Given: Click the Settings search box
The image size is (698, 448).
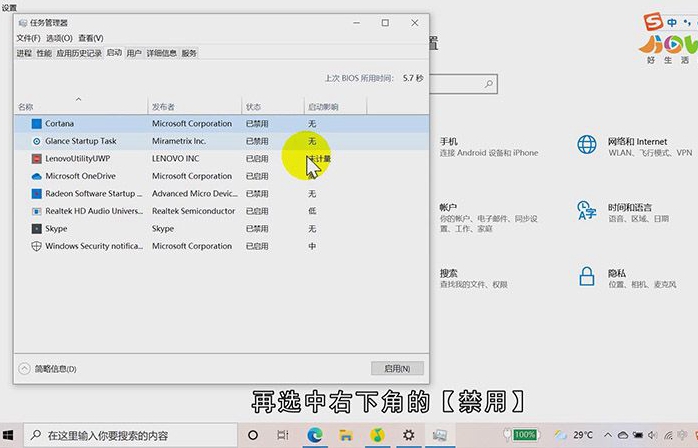Looking at the screenshot, I should coord(463,84).
